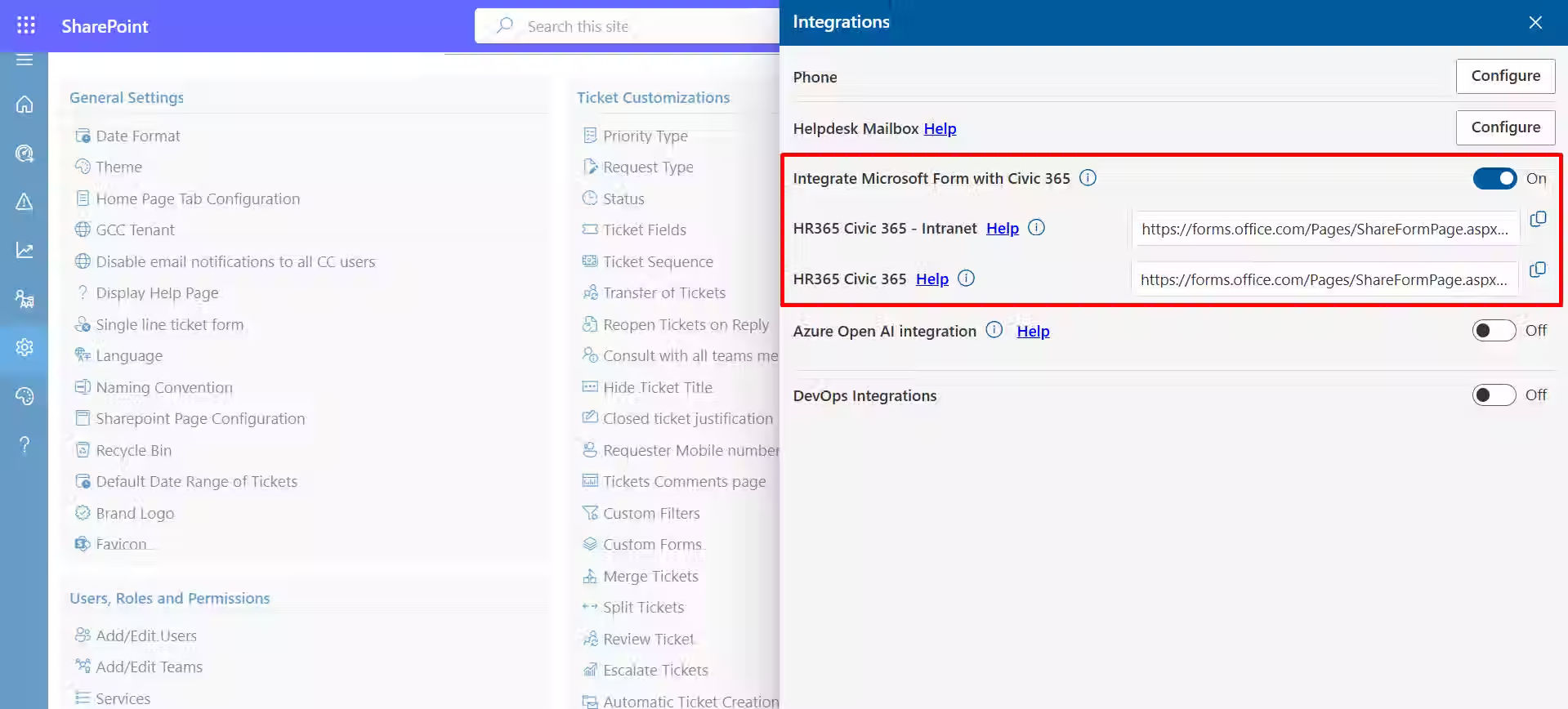Show info for Integrate Microsoft Form with Civic 365
Image resolution: width=1568 pixels, height=709 pixels.
1088,177
